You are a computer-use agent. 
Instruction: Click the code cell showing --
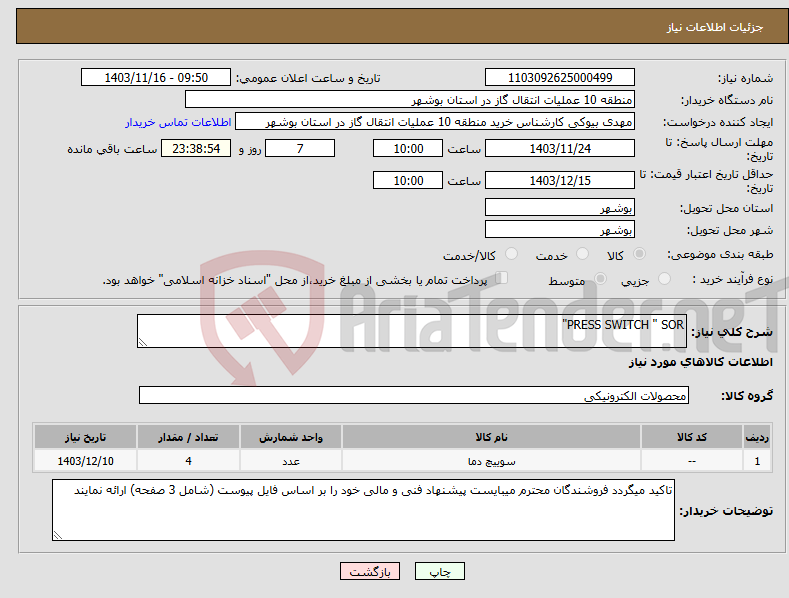(692, 461)
